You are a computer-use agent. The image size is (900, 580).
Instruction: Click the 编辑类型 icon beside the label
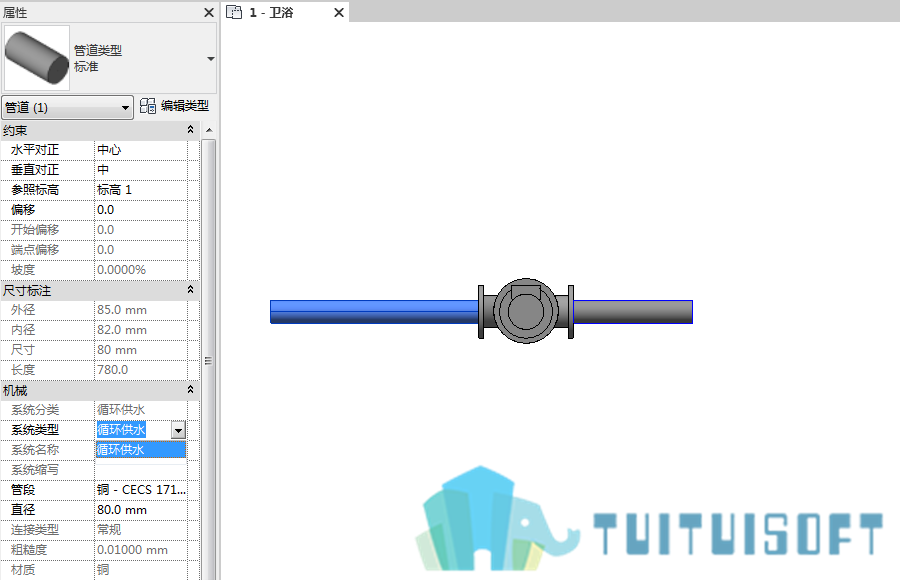pos(148,106)
